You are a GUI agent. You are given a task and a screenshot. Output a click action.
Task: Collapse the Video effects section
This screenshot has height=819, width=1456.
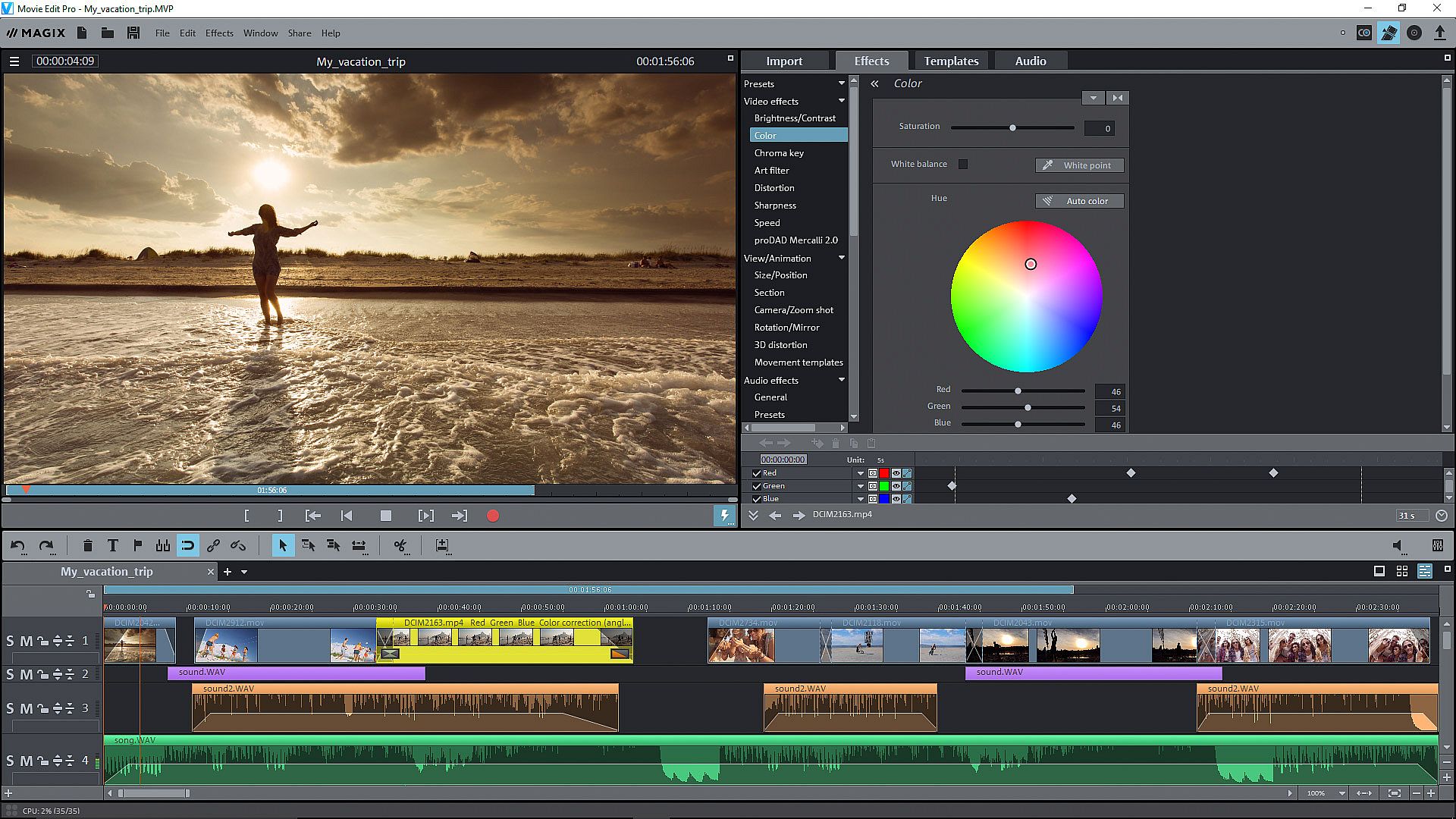point(841,101)
